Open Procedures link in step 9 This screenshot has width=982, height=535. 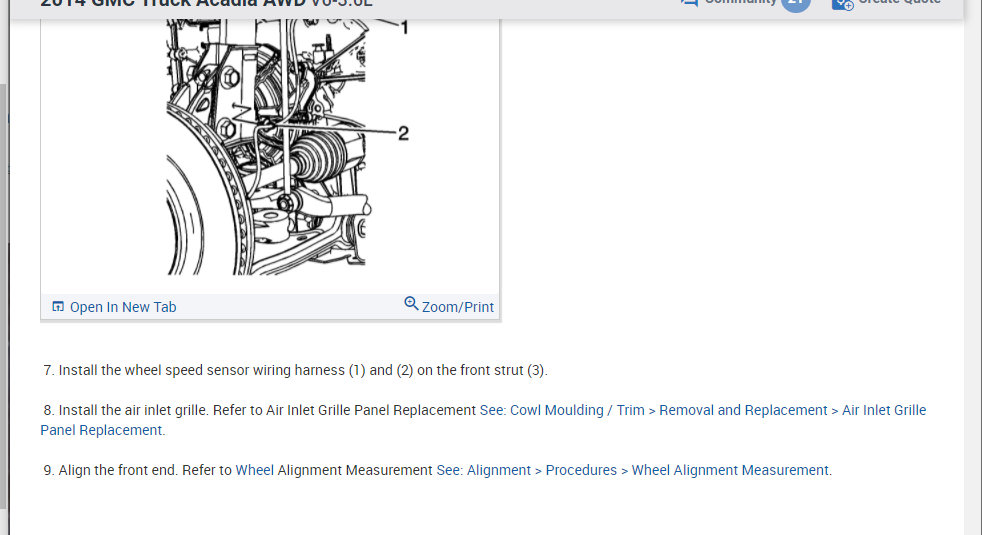[581, 470]
